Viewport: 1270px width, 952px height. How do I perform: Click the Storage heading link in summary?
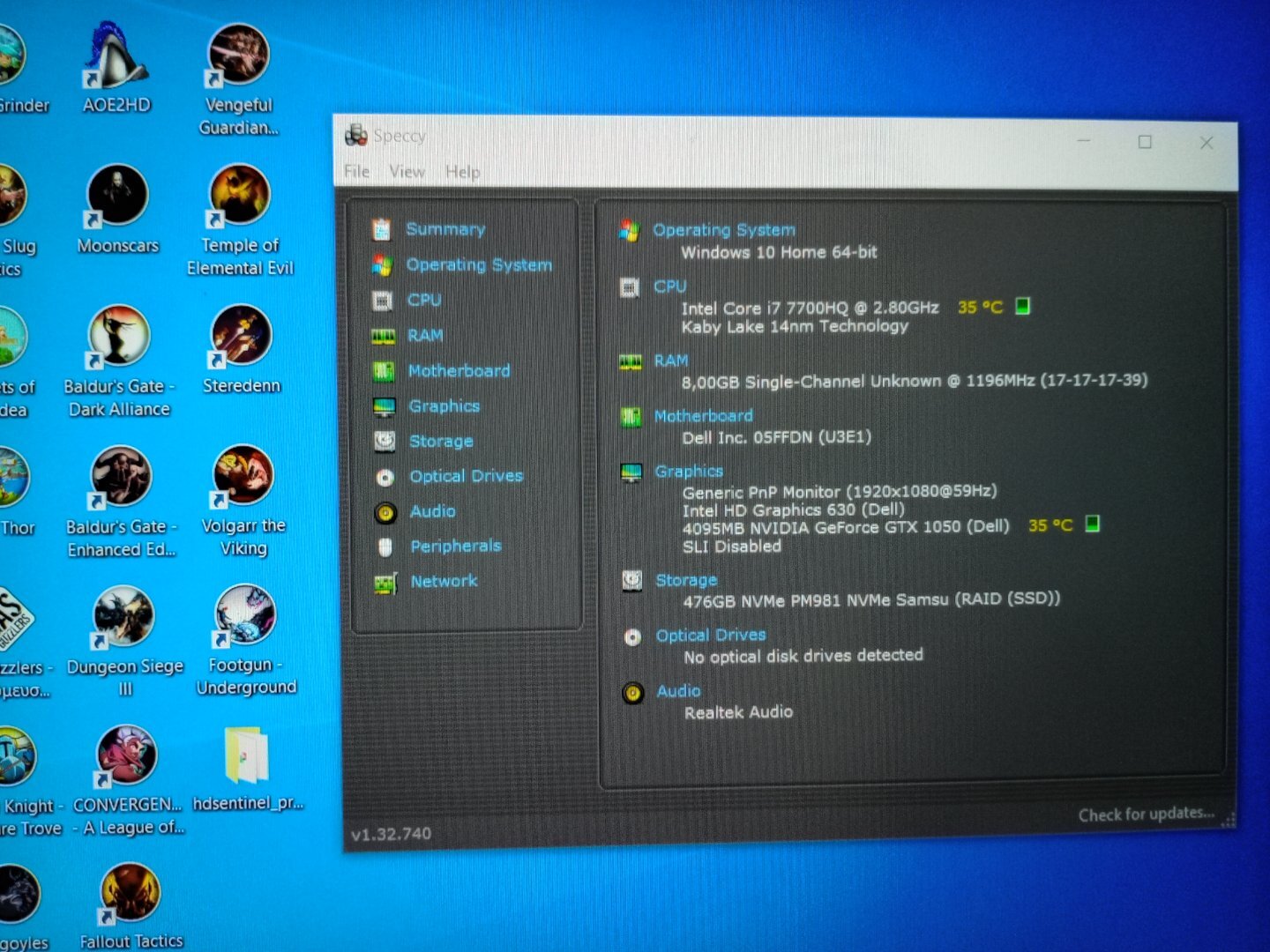point(686,580)
